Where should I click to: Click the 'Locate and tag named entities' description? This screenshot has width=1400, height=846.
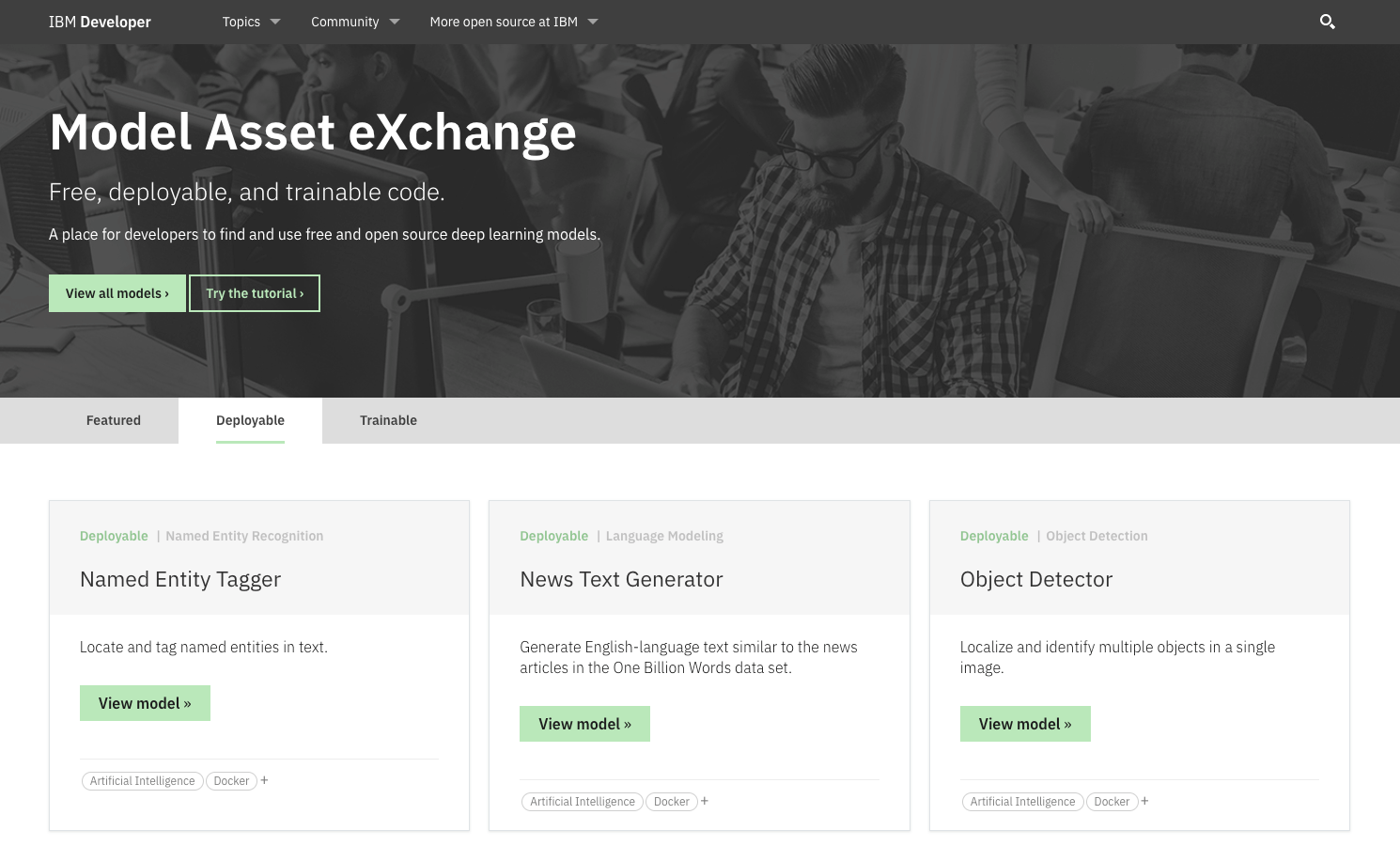click(x=204, y=647)
